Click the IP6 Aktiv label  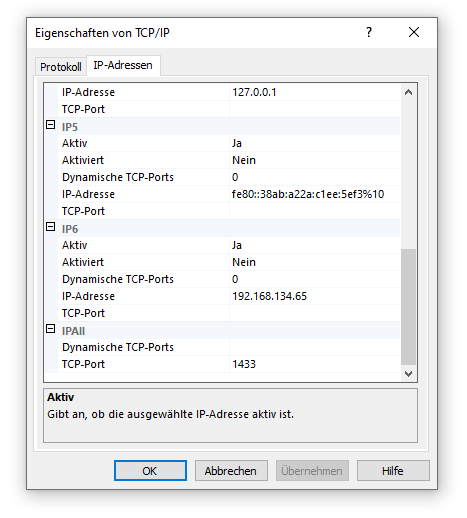(x=75, y=245)
